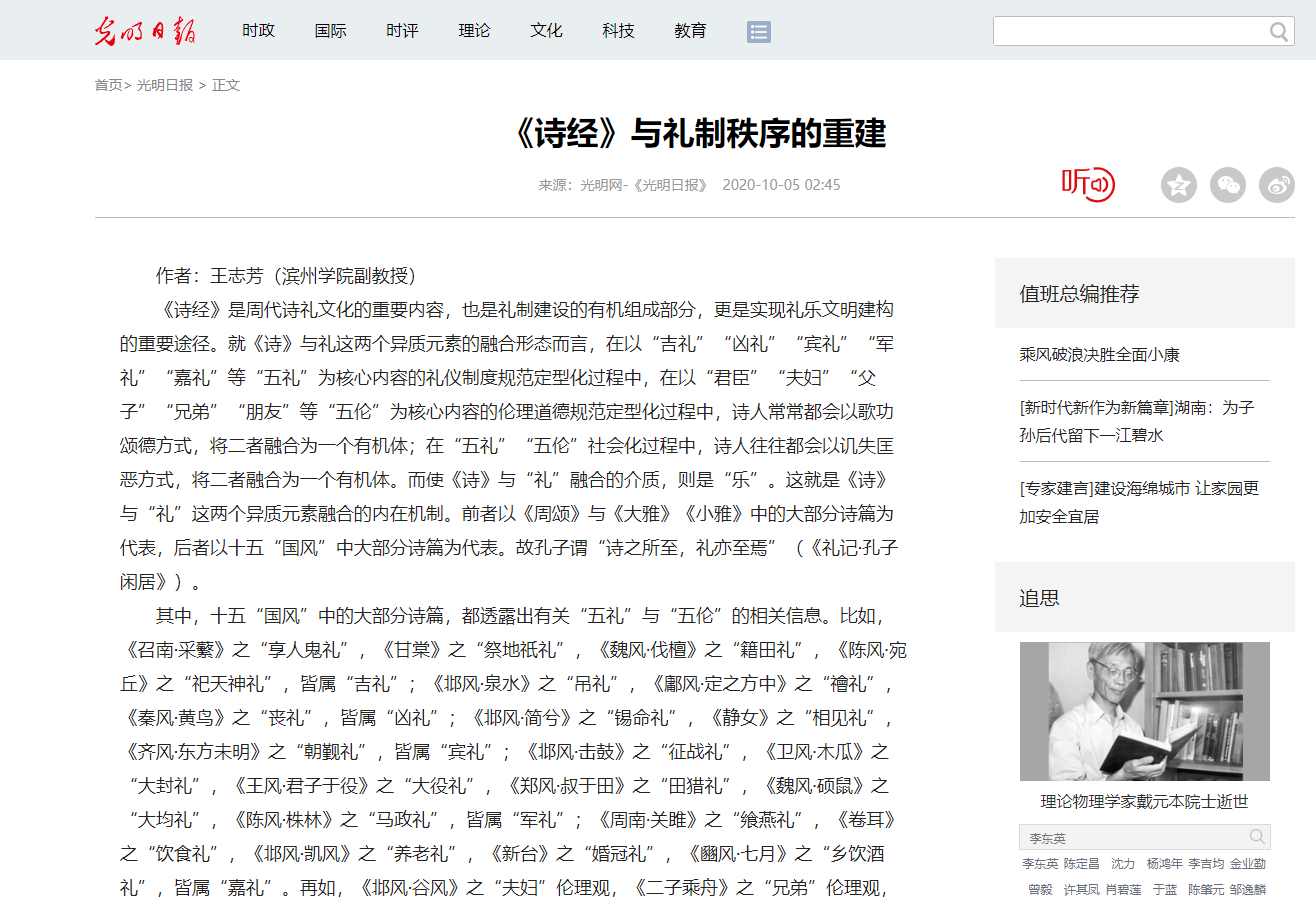Share article to Weibo icon
The height and width of the screenshot is (908, 1316).
pos(1277,185)
